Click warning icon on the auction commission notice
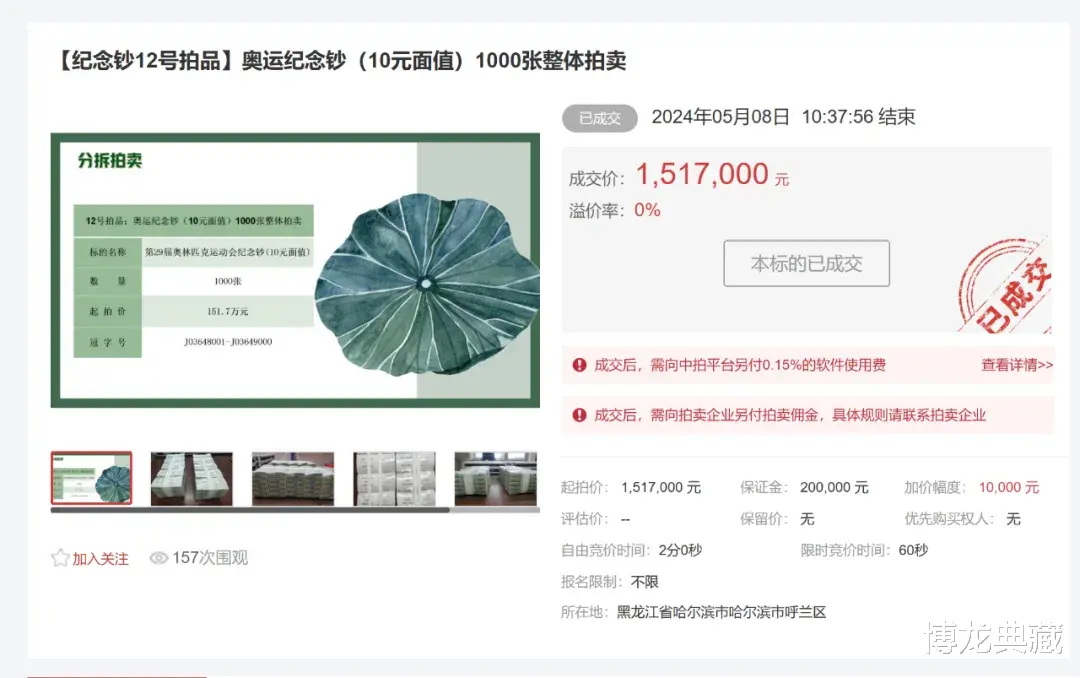 pyautogui.click(x=579, y=414)
